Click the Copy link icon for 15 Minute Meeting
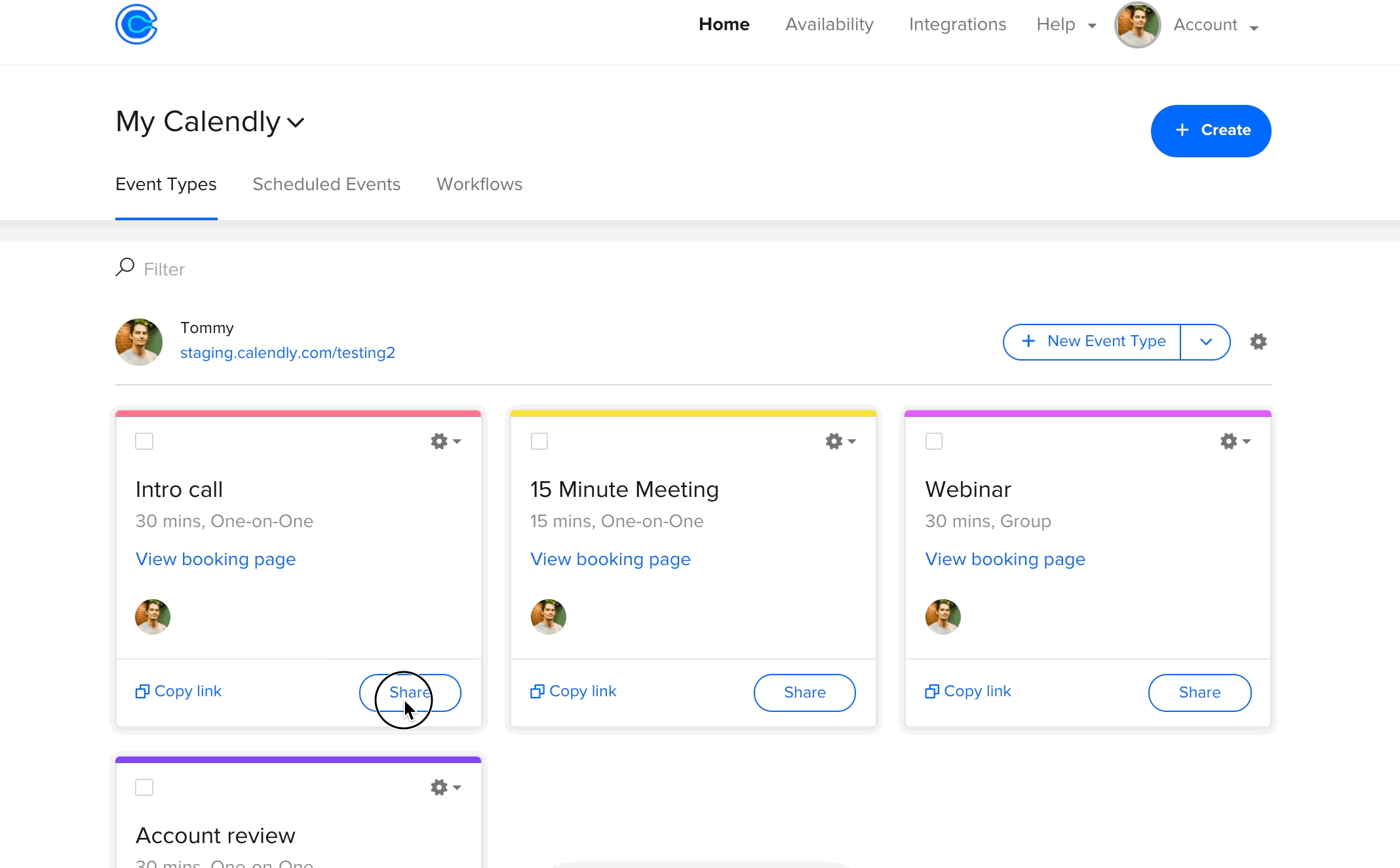Screen dimensions: 1400x868 tap(536, 691)
